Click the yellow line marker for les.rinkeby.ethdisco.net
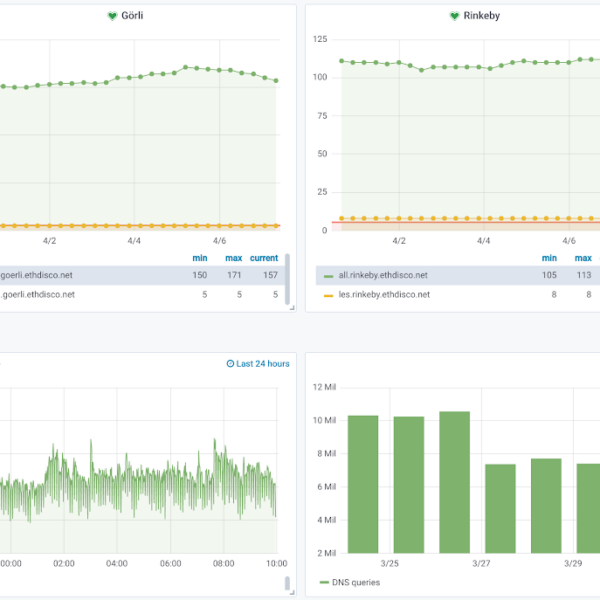The image size is (600, 600). [327, 295]
